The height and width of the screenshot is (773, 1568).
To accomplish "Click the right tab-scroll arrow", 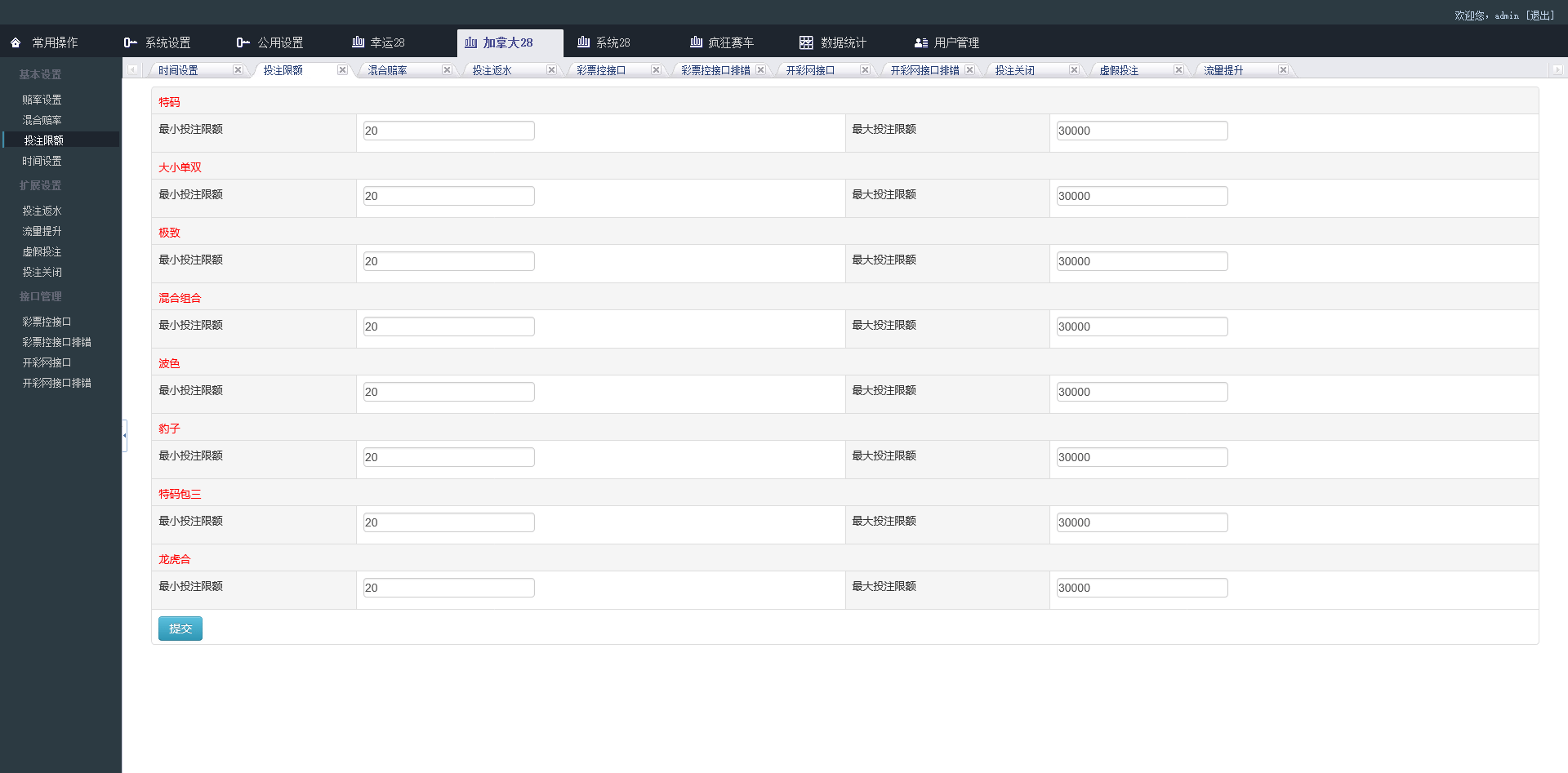I will [x=1557, y=69].
